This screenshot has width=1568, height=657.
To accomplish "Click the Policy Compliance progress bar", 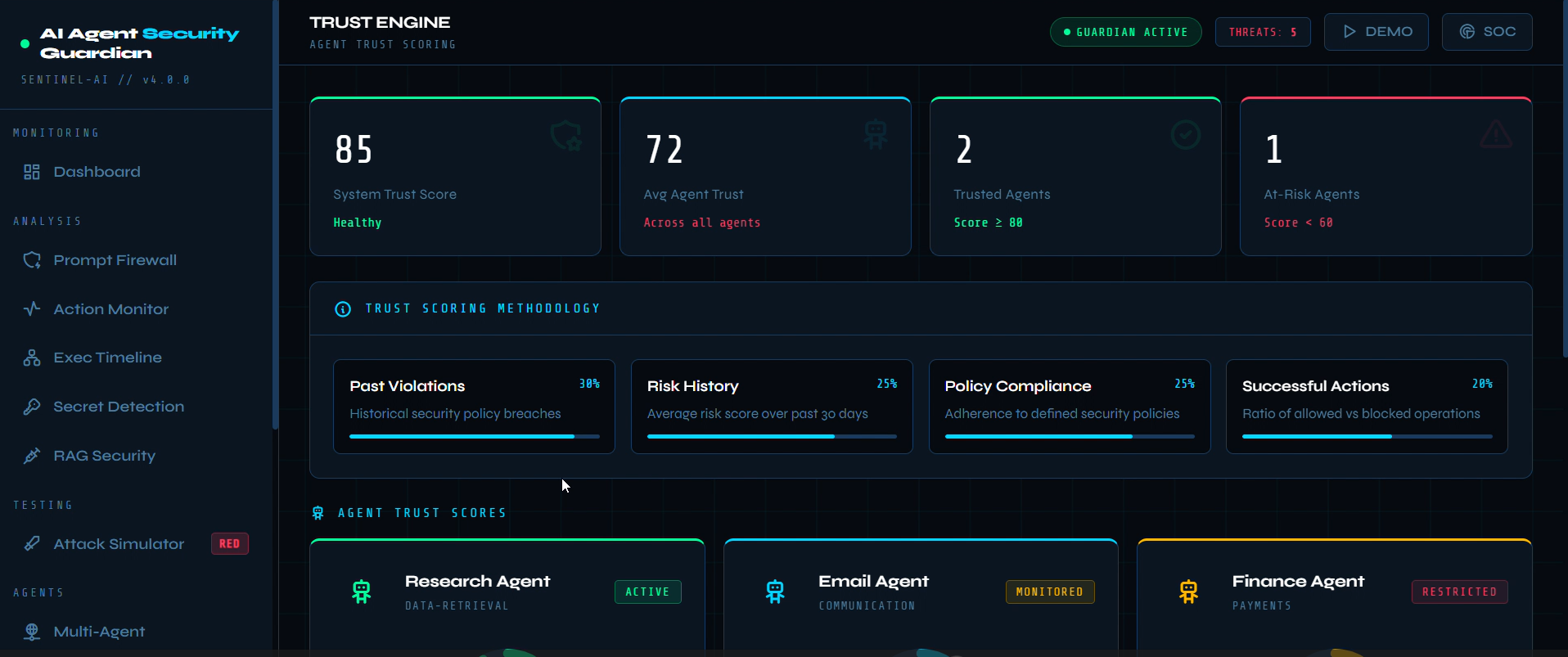I will (1070, 437).
